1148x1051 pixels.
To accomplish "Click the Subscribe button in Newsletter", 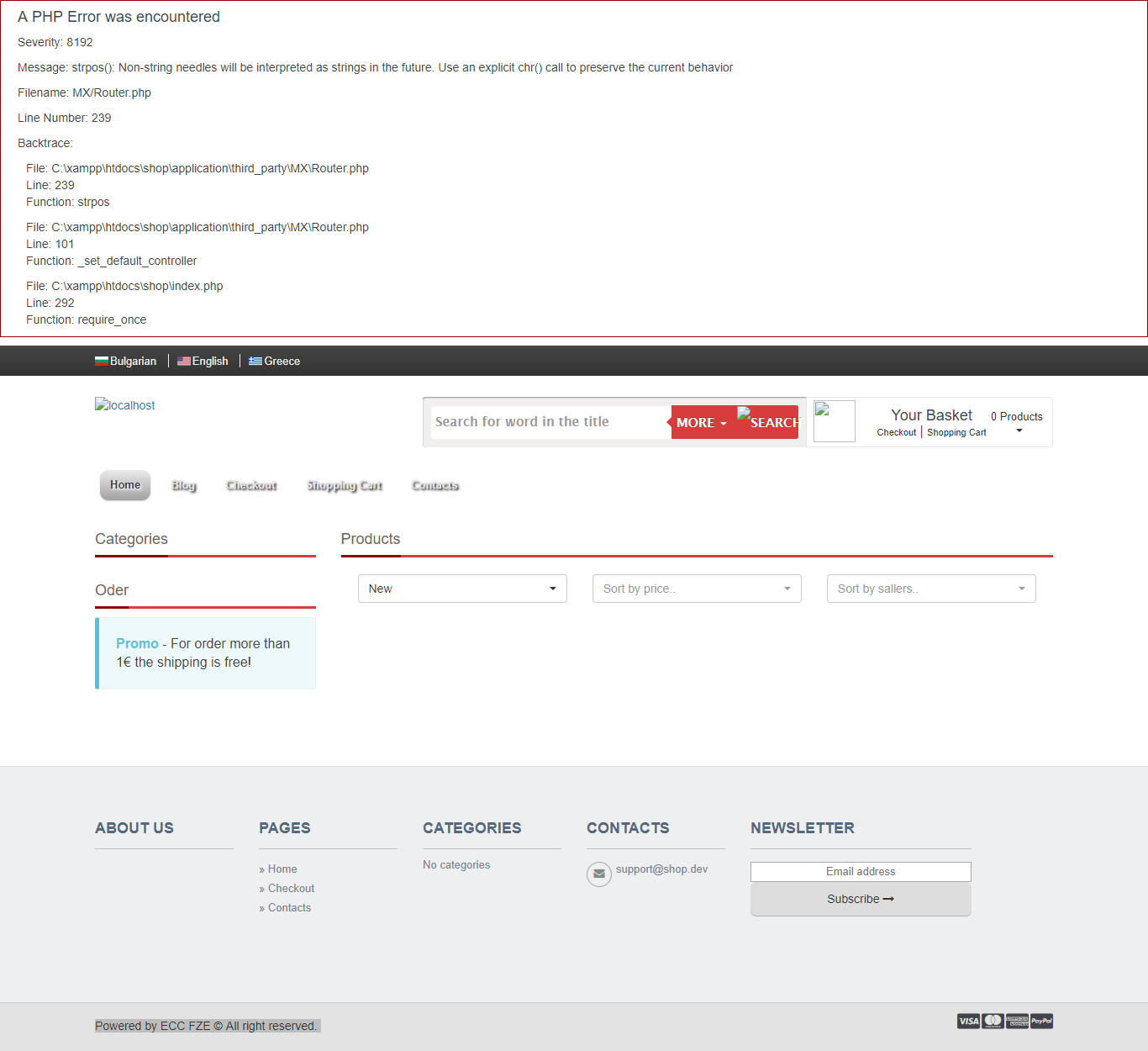I will pyautogui.click(x=860, y=899).
